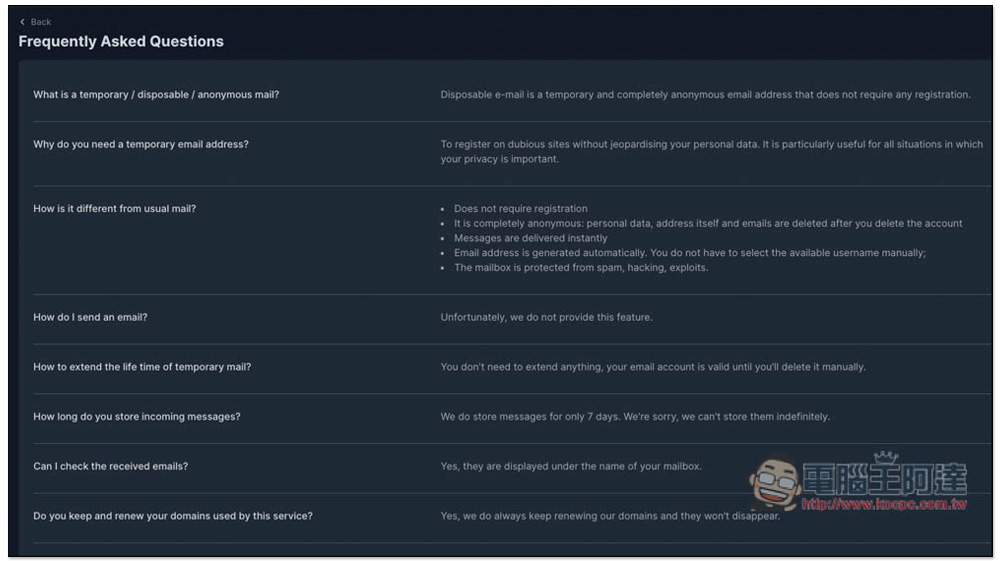Select the answer about storing messages 7 days
The width and height of the screenshot is (1000, 563).
635,416
